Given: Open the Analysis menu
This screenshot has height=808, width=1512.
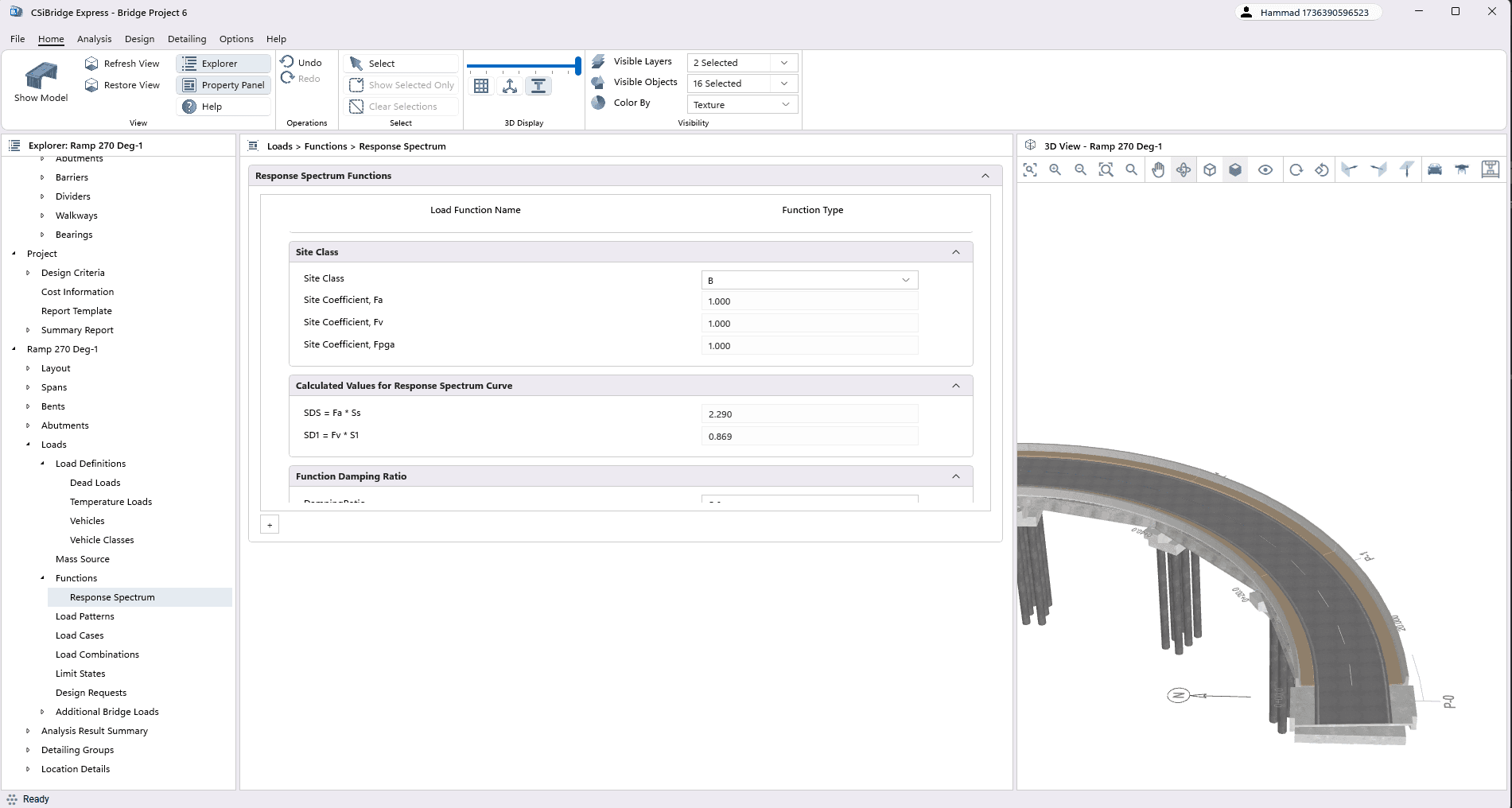Looking at the screenshot, I should coord(94,39).
